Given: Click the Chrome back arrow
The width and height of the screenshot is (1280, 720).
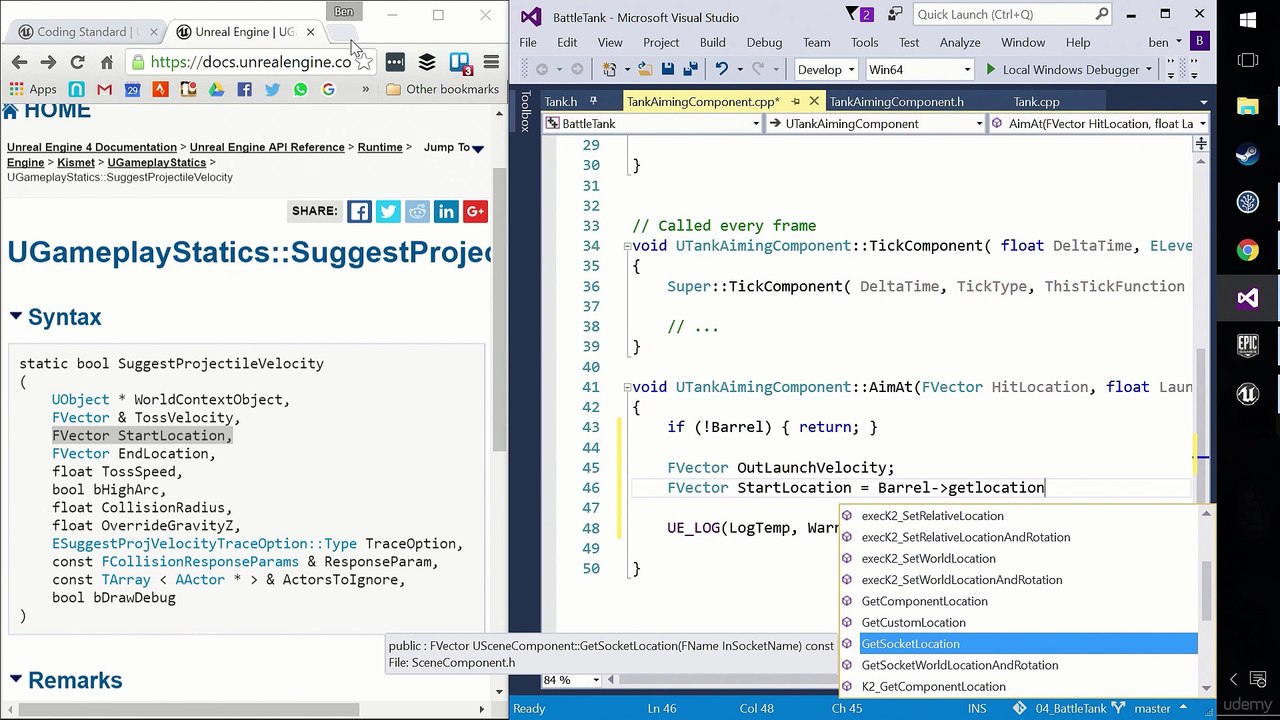Looking at the screenshot, I should pos(19,62).
